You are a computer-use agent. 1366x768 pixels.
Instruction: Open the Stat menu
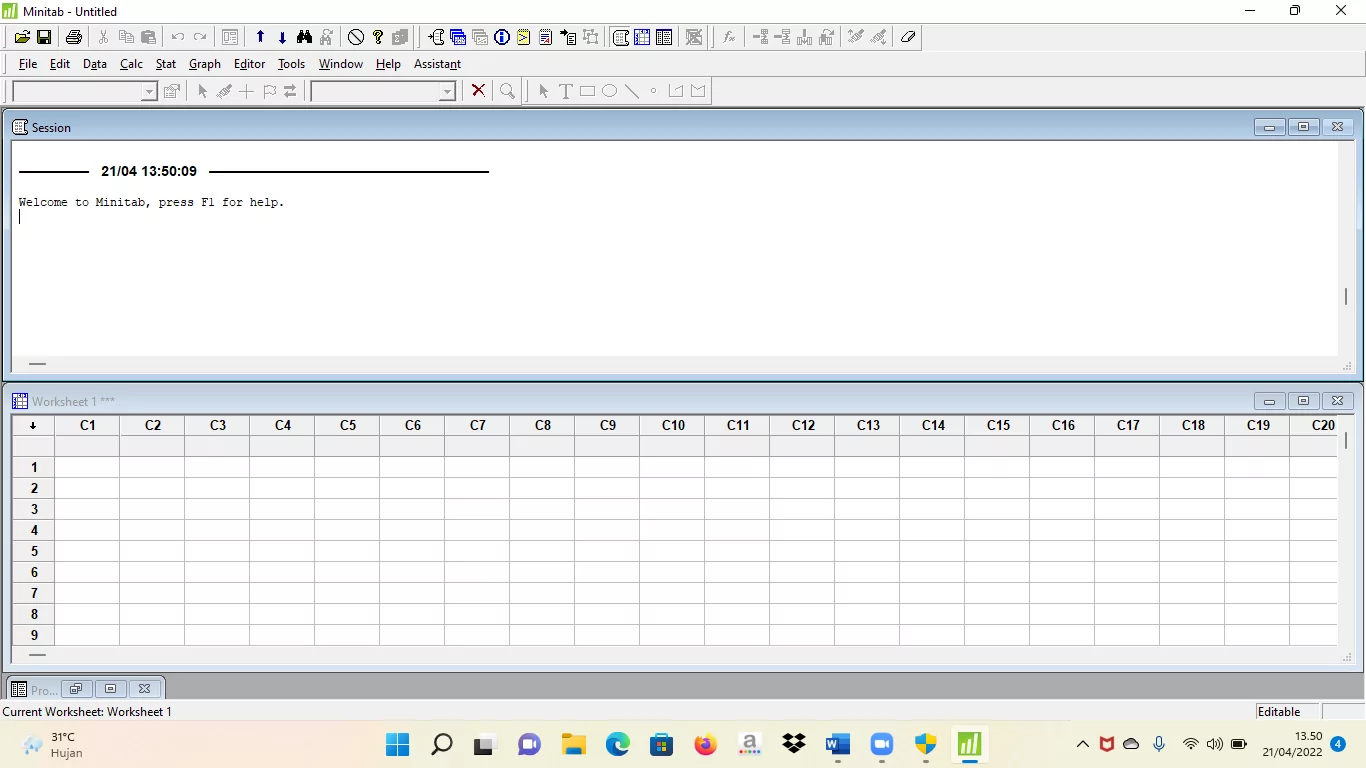pyautogui.click(x=166, y=64)
